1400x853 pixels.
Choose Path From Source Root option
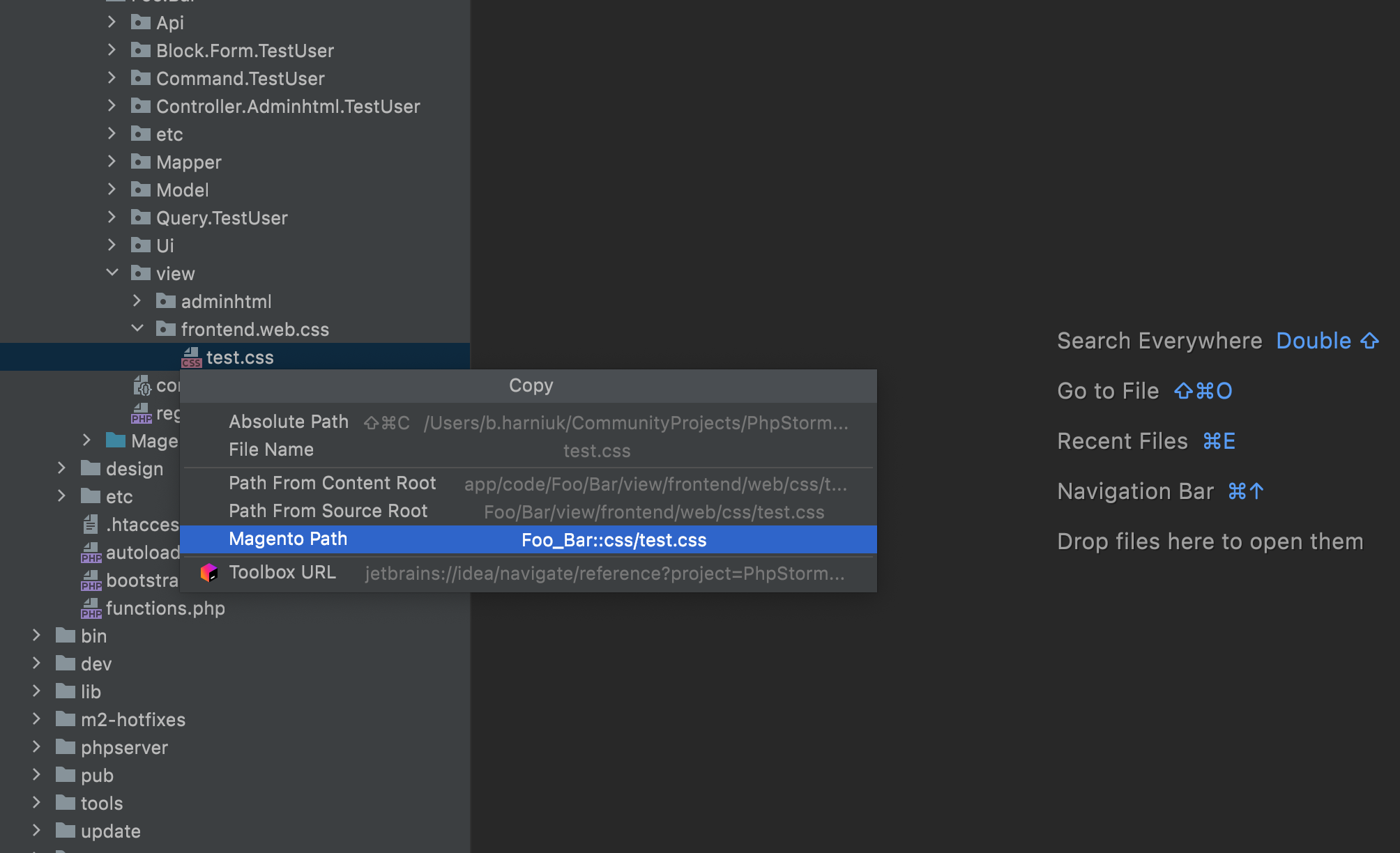pos(328,512)
